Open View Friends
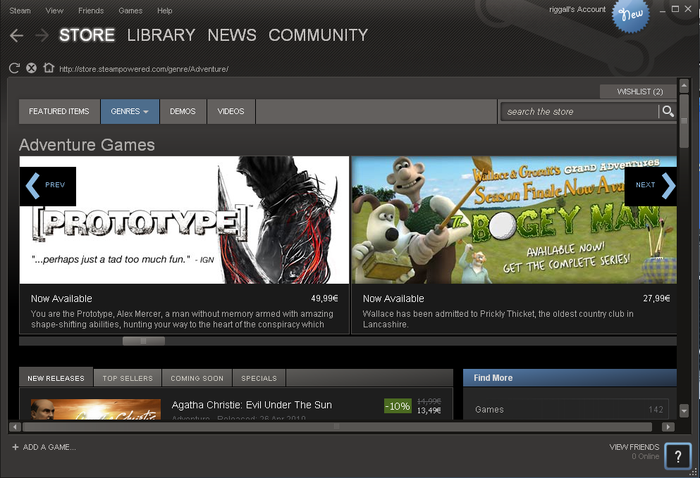The image size is (700, 478). pos(634,447)
